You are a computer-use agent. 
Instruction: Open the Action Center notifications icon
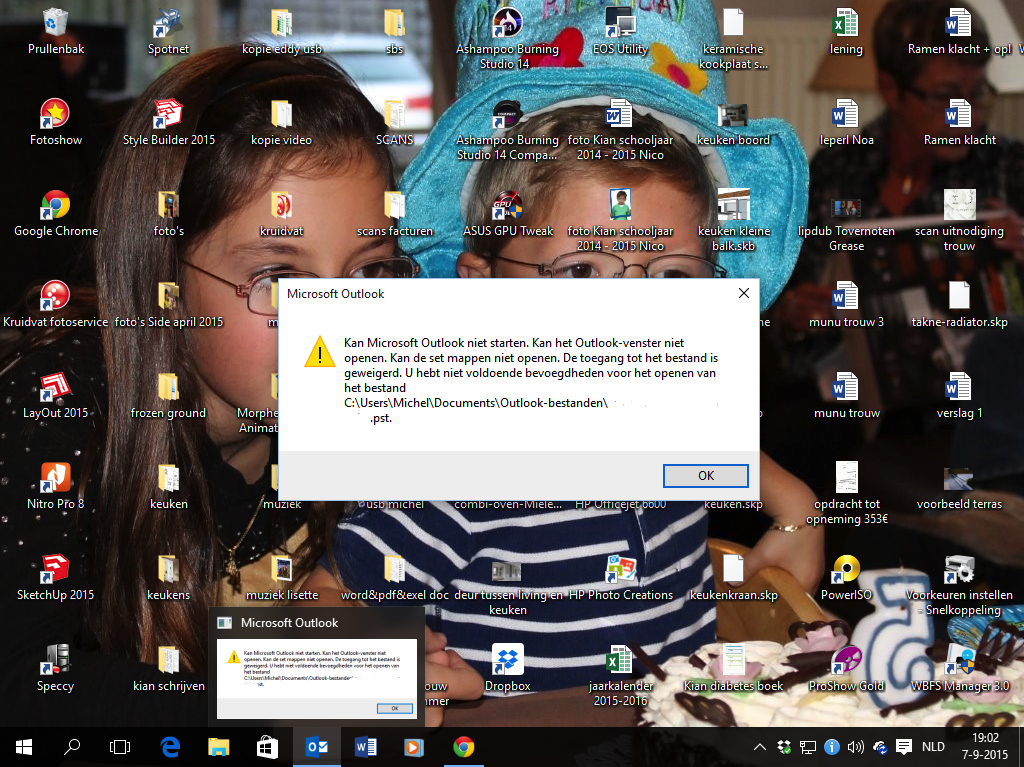(904, 747)
